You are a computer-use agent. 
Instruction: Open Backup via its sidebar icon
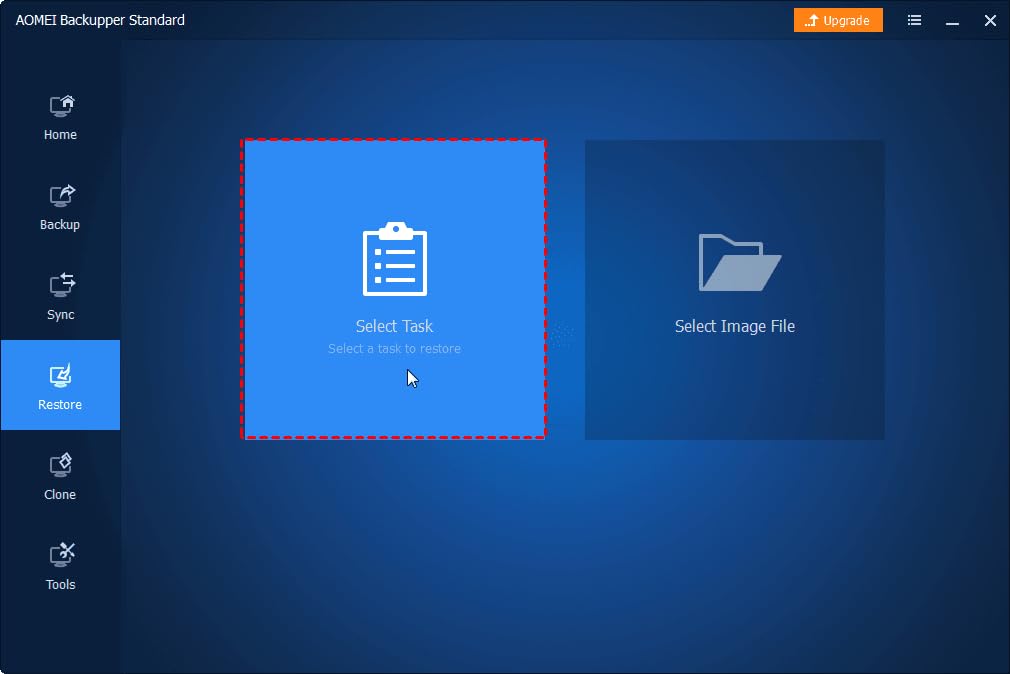click(x=61, y=196)
